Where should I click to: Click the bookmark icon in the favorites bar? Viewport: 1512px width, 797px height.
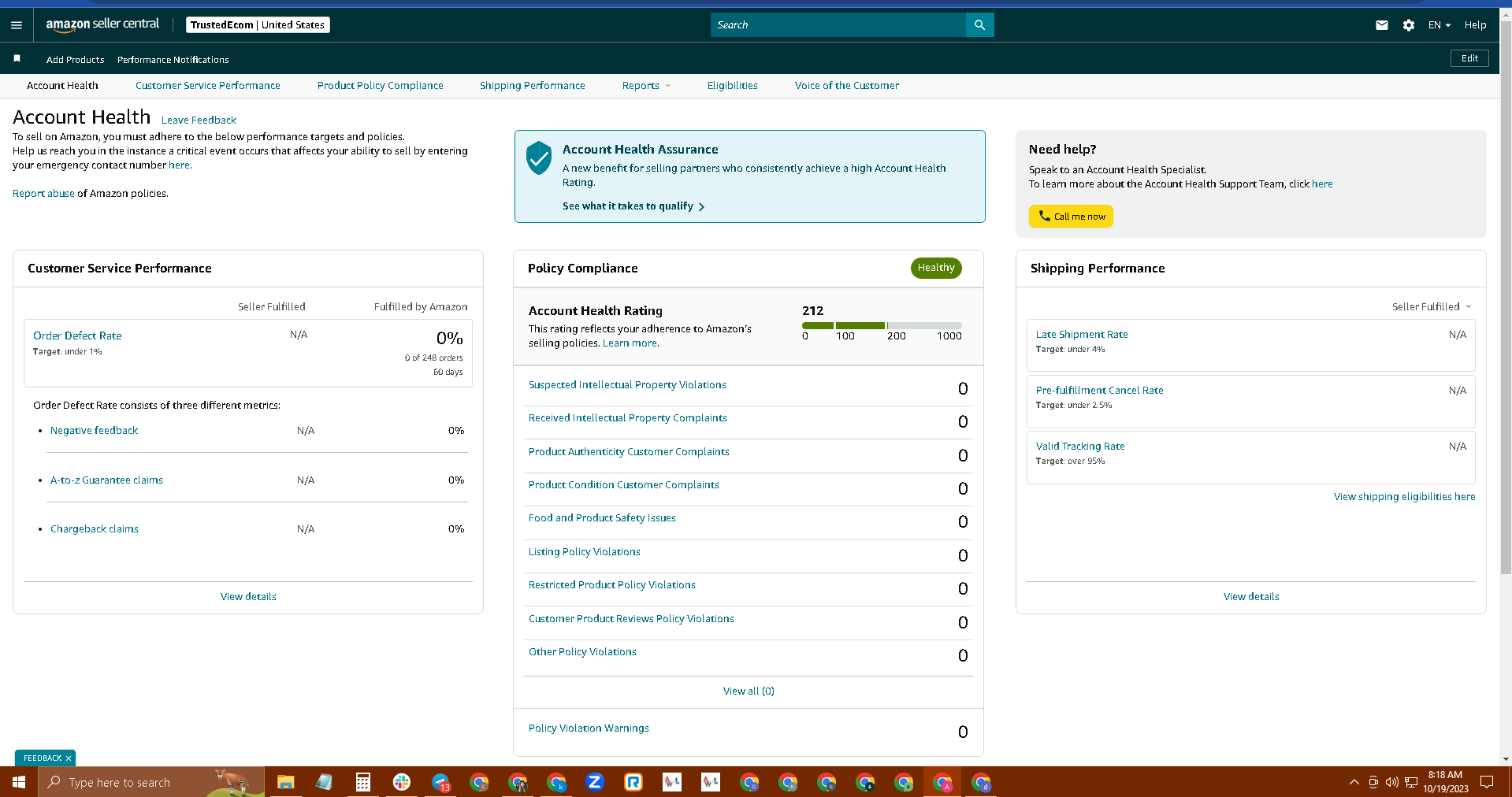coord(17,59)
